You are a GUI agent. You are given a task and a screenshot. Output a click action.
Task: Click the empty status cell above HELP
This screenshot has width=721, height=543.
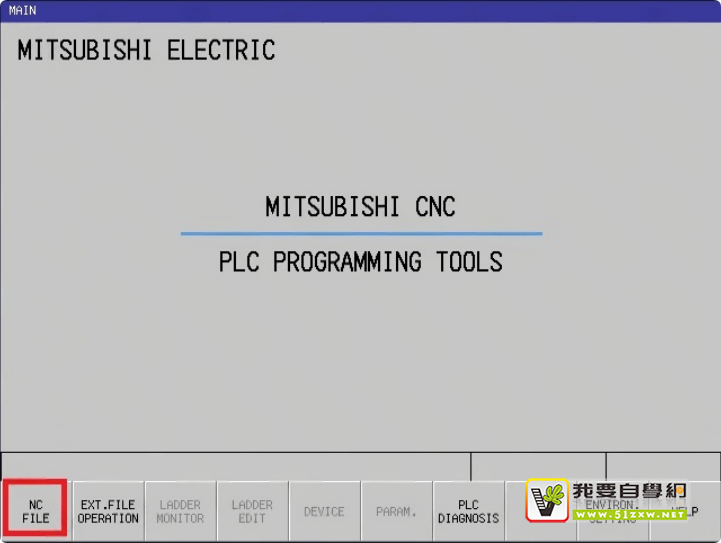point(662,465)
